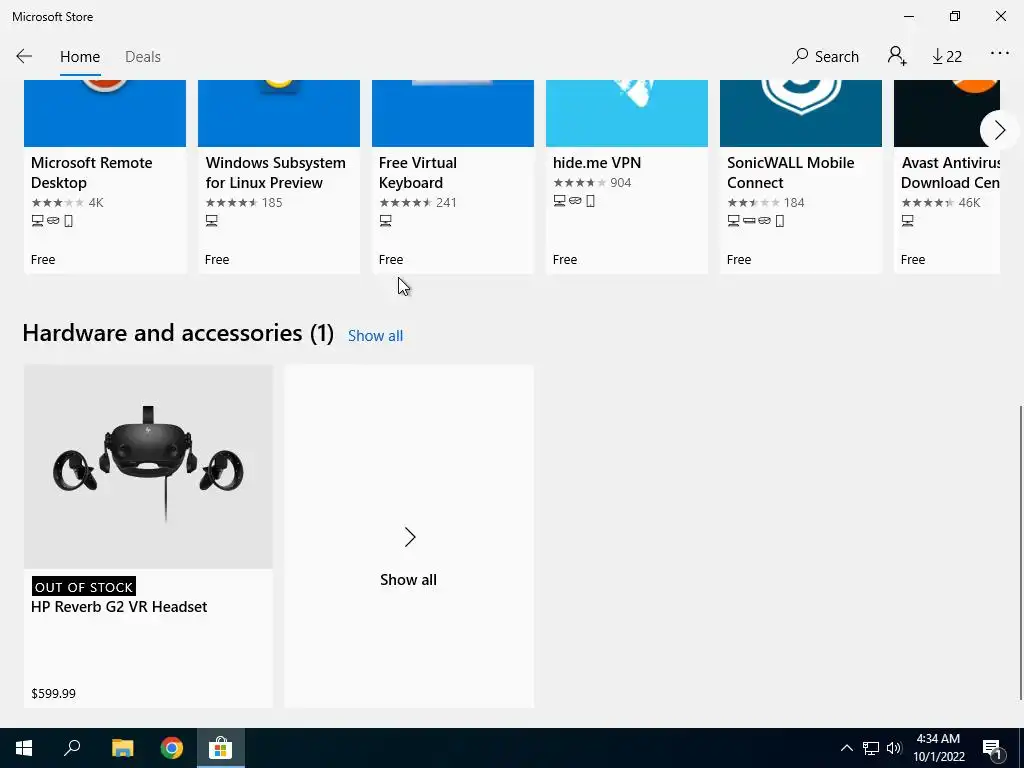Open Downloads and updates (22)
Viewport: 1024px width, 768px height.
click(947, 57)
